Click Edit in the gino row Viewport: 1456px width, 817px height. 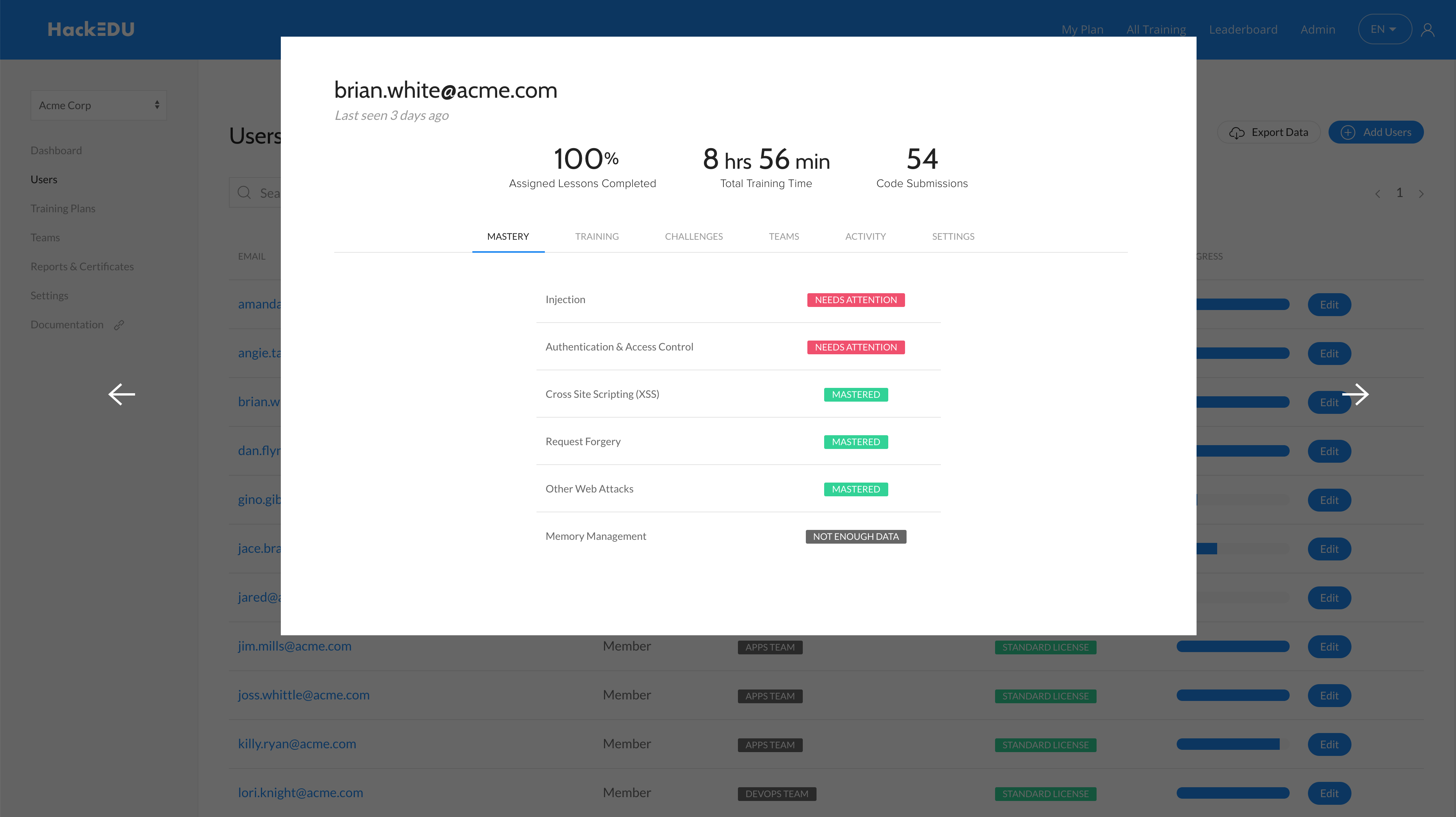pos(1329,501)
